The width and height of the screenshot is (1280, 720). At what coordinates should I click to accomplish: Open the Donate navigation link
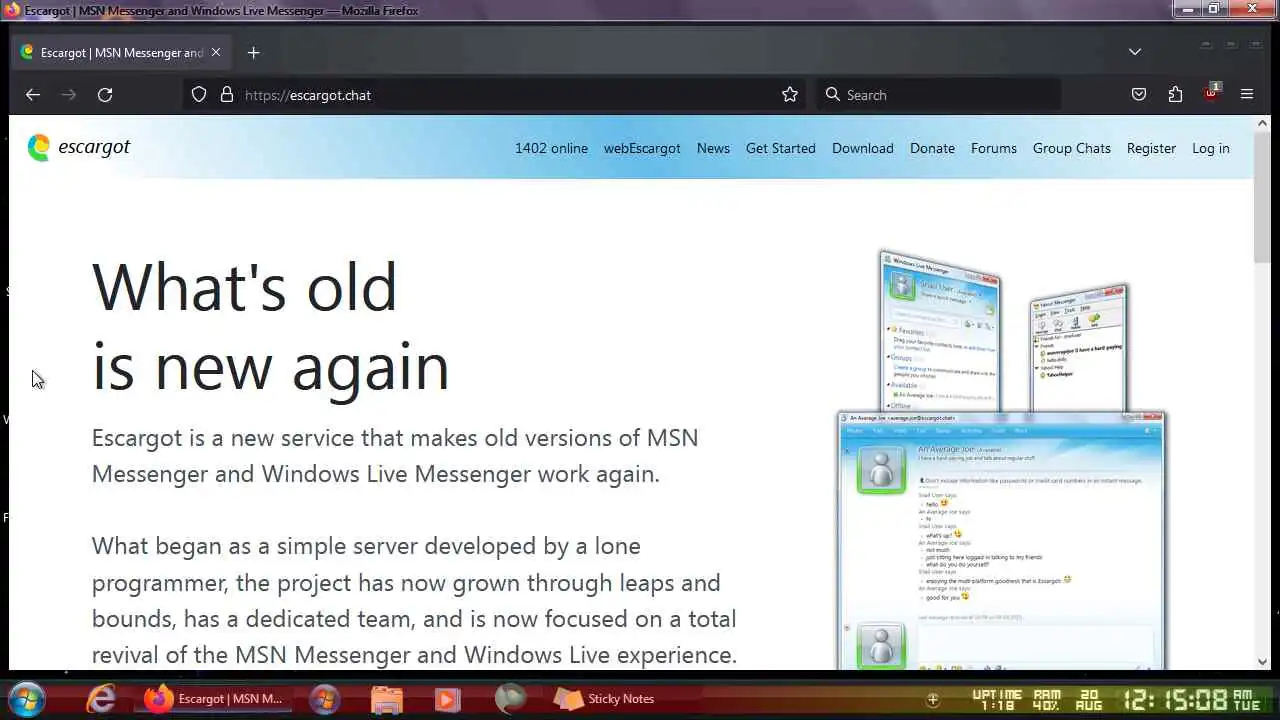point(932,148)
